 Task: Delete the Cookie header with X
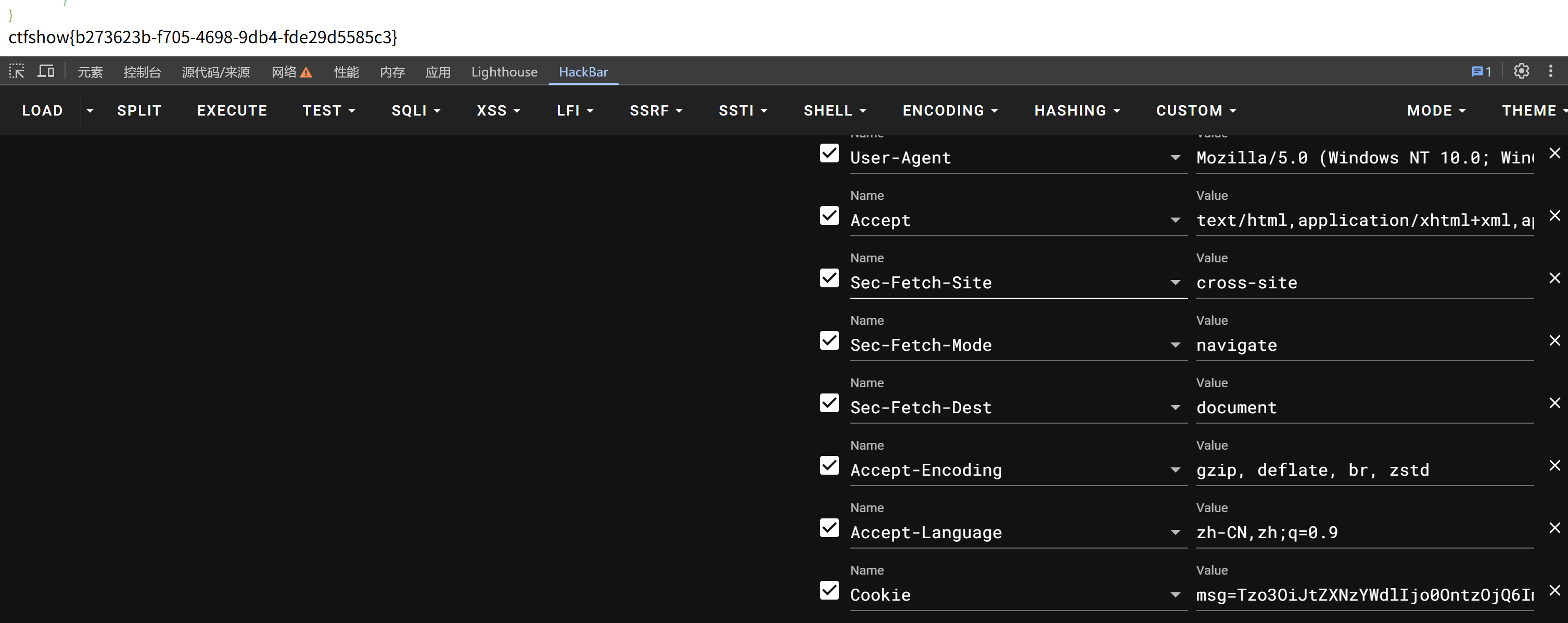[x=1554, y=590]
